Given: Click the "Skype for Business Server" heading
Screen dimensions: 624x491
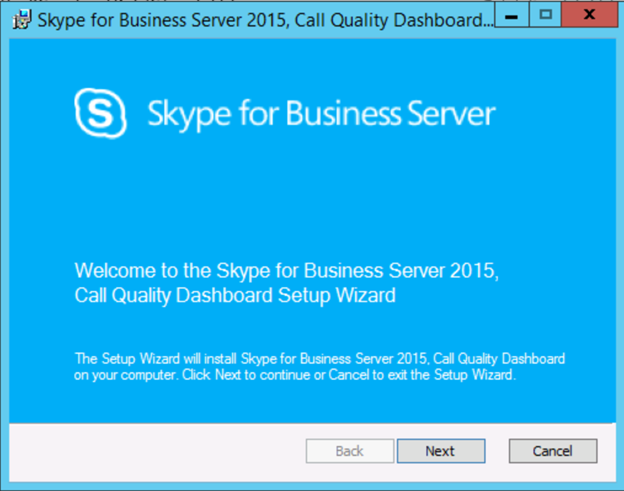Looking at the screenshot, I should pyautogui.click(x=321, y=114).
